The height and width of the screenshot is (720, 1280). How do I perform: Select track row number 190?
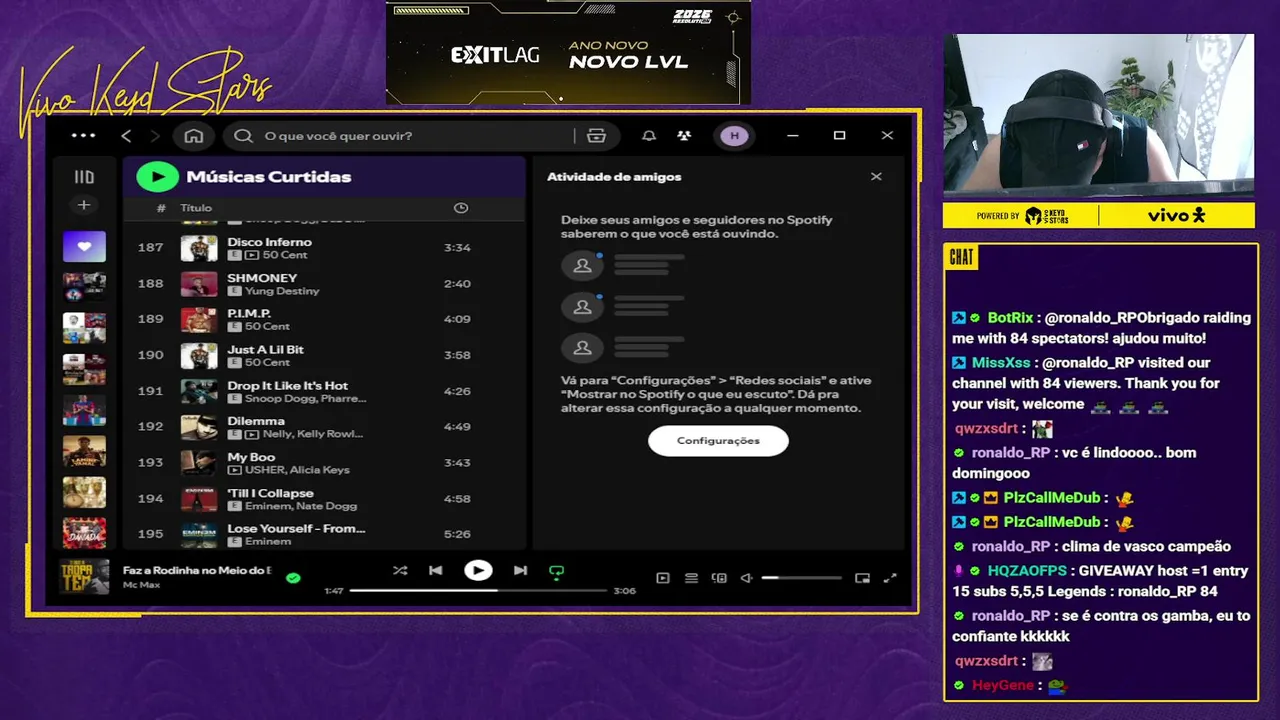325,356
